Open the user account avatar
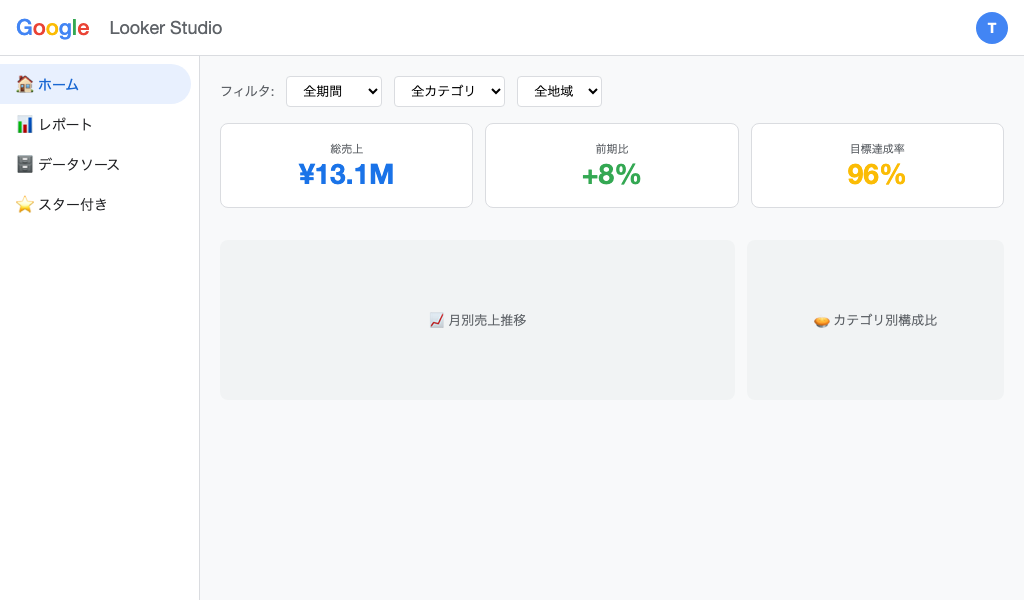 (x=991, y=28)
